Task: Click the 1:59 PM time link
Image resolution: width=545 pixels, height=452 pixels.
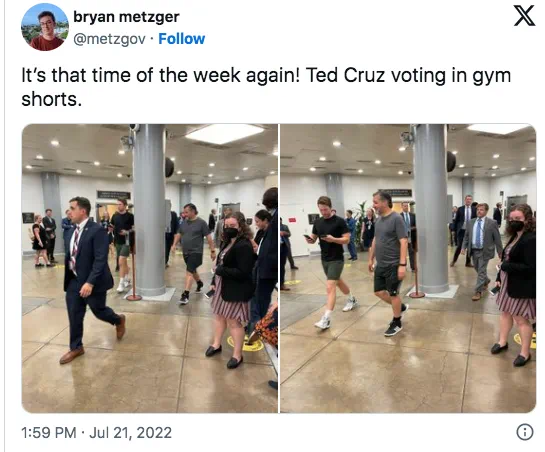Action: click(x=49, y=433)
